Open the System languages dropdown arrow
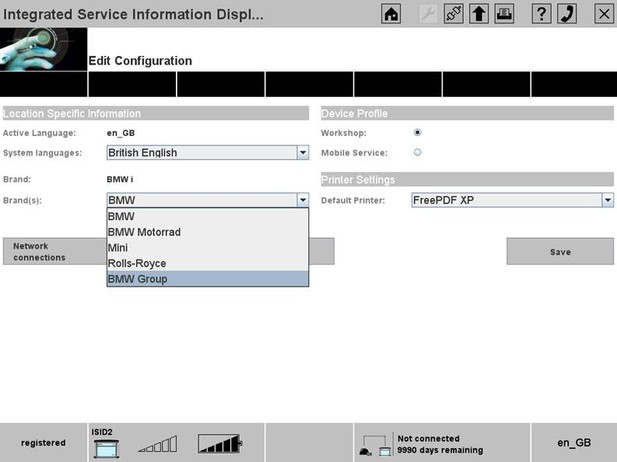Image resolution: width=617 pixels, height=462 pixels. pyautogui.click(x=303, y=153)
